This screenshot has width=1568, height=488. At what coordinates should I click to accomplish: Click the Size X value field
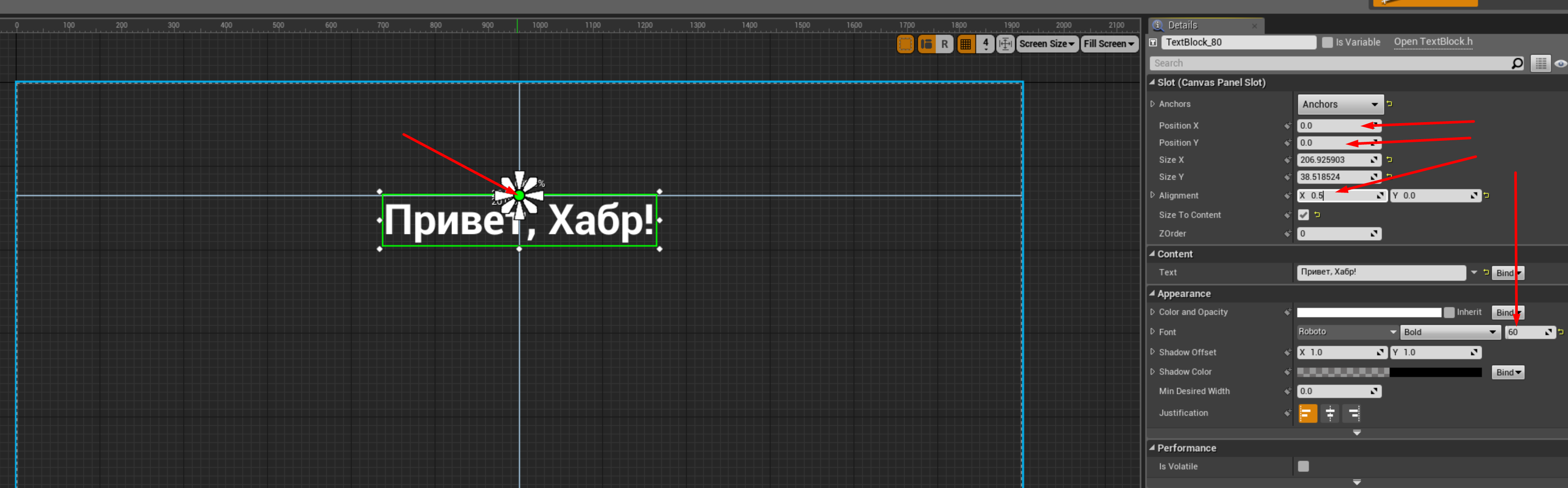click(x=1338, y=159)
